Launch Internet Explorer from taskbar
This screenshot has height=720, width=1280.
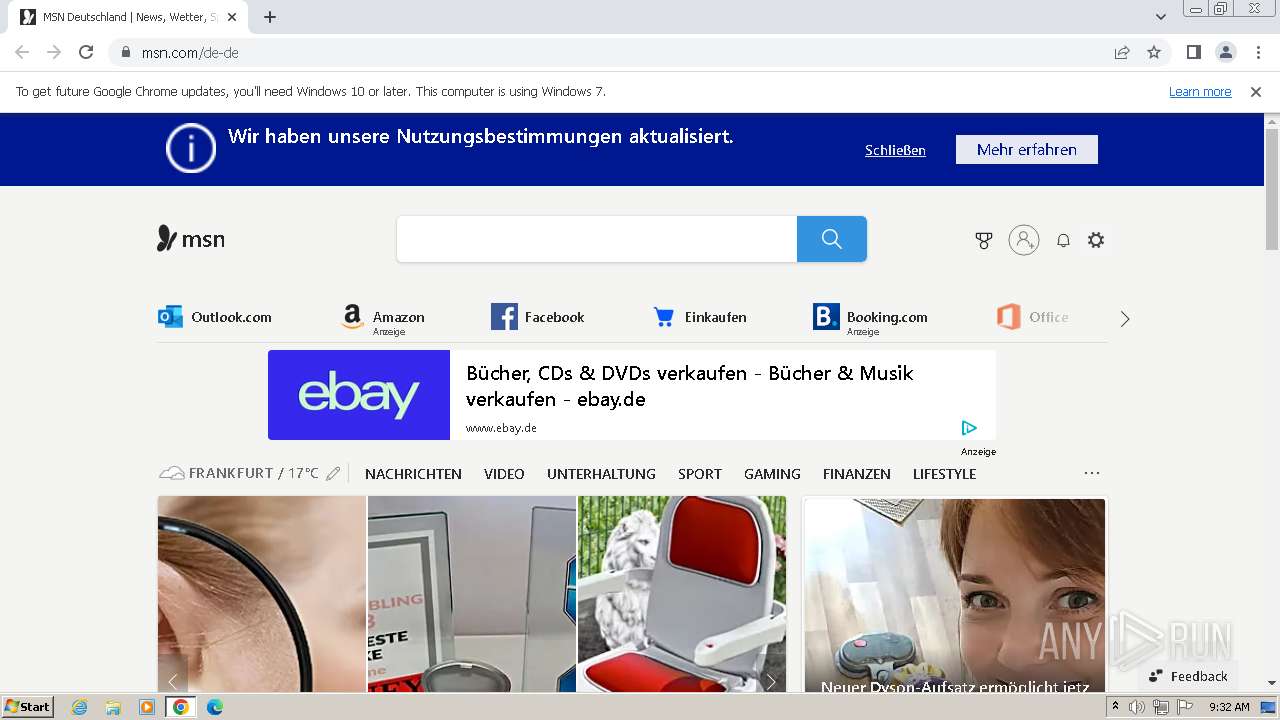tap(79, 707)
